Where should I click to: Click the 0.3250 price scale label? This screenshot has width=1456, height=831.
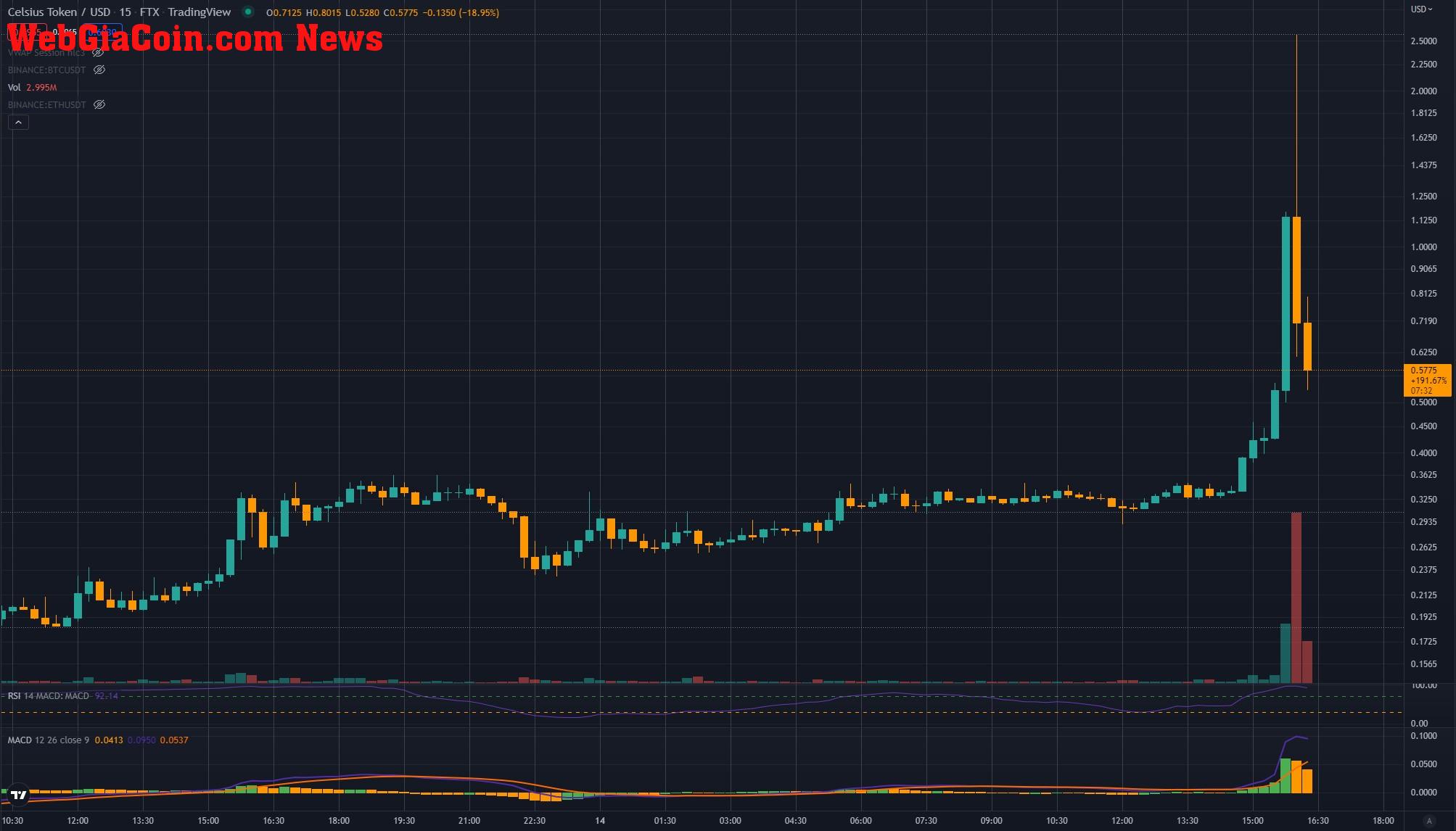[x=1423, y=499]
